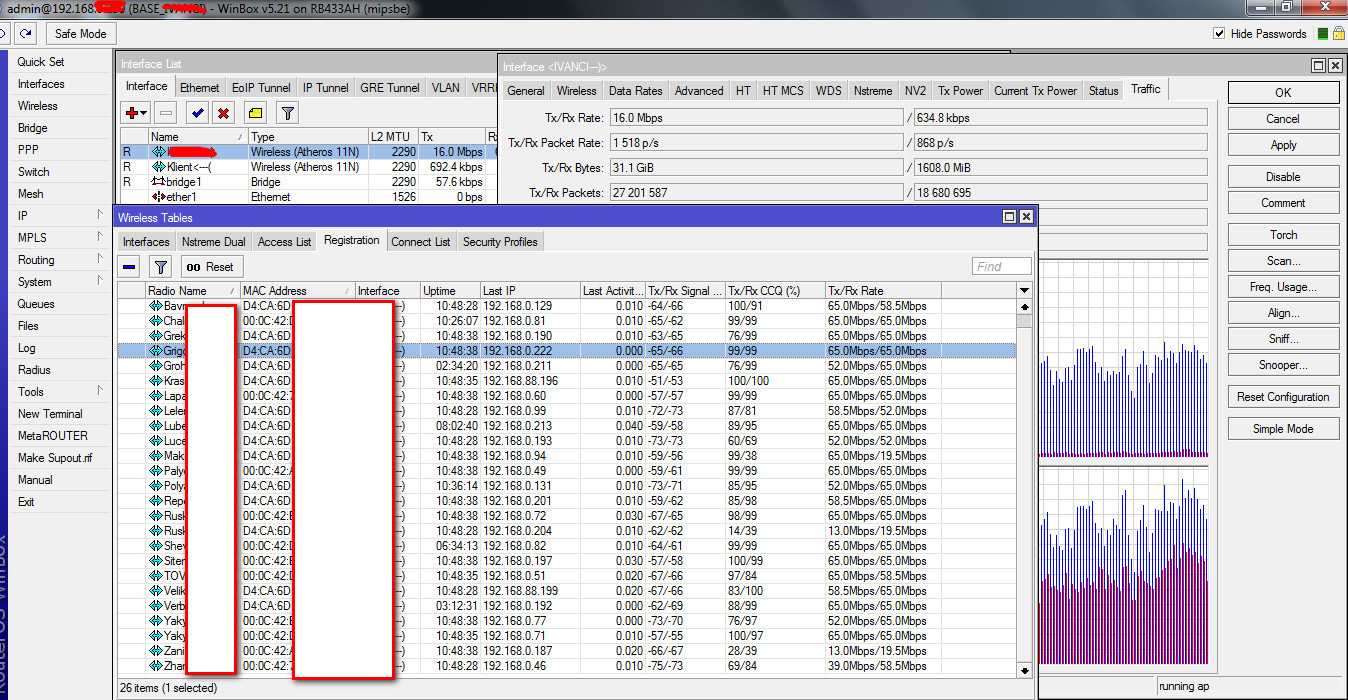Toggle the Hide Passwords checkbox
The height and width of the screenshot is (700, 1348).
coord(1219,33)
